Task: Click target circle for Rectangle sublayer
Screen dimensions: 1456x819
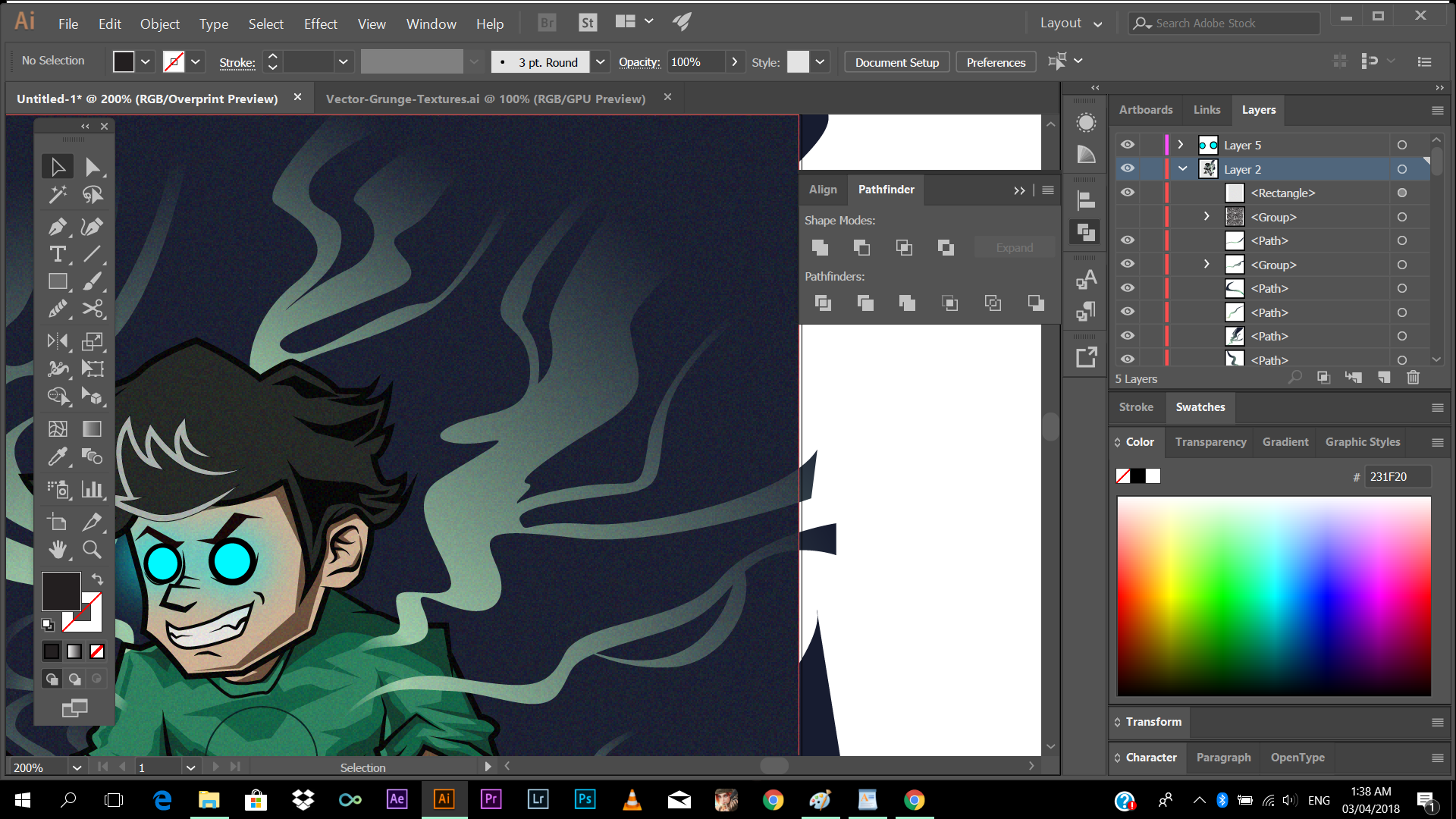Action: 1402,193
